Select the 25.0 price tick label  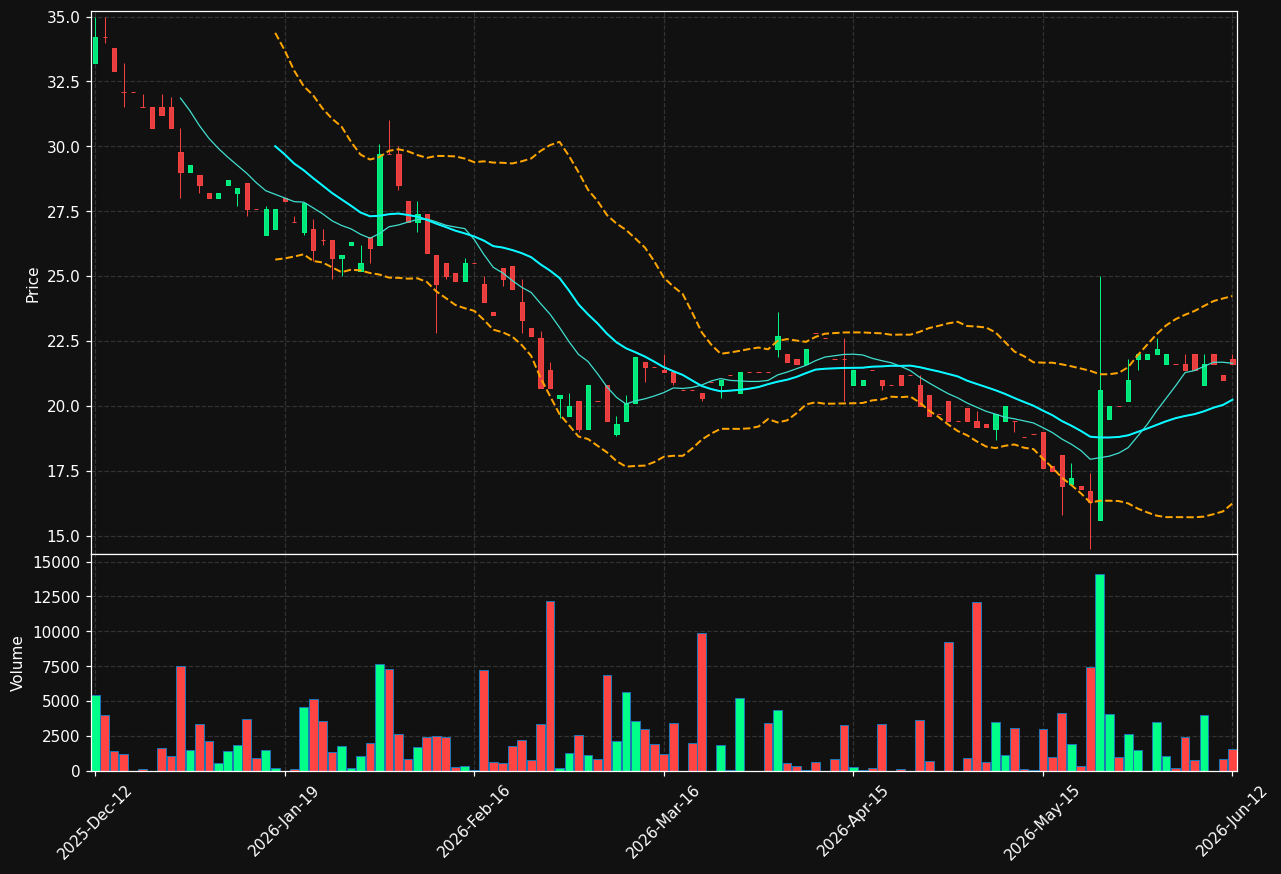[64, 277]
